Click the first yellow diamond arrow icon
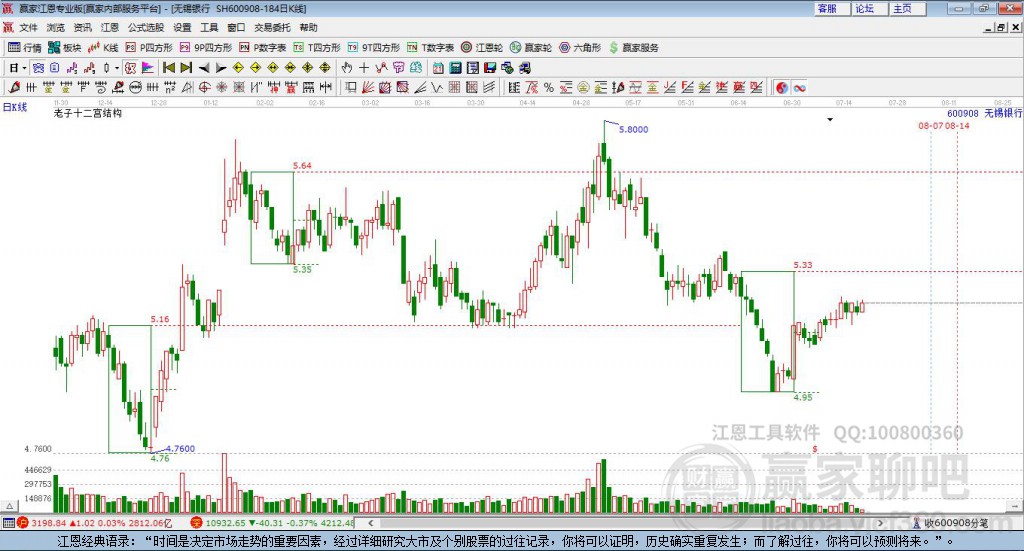Viewport: 1024px width, 551px height. click(x=238, y=68)
